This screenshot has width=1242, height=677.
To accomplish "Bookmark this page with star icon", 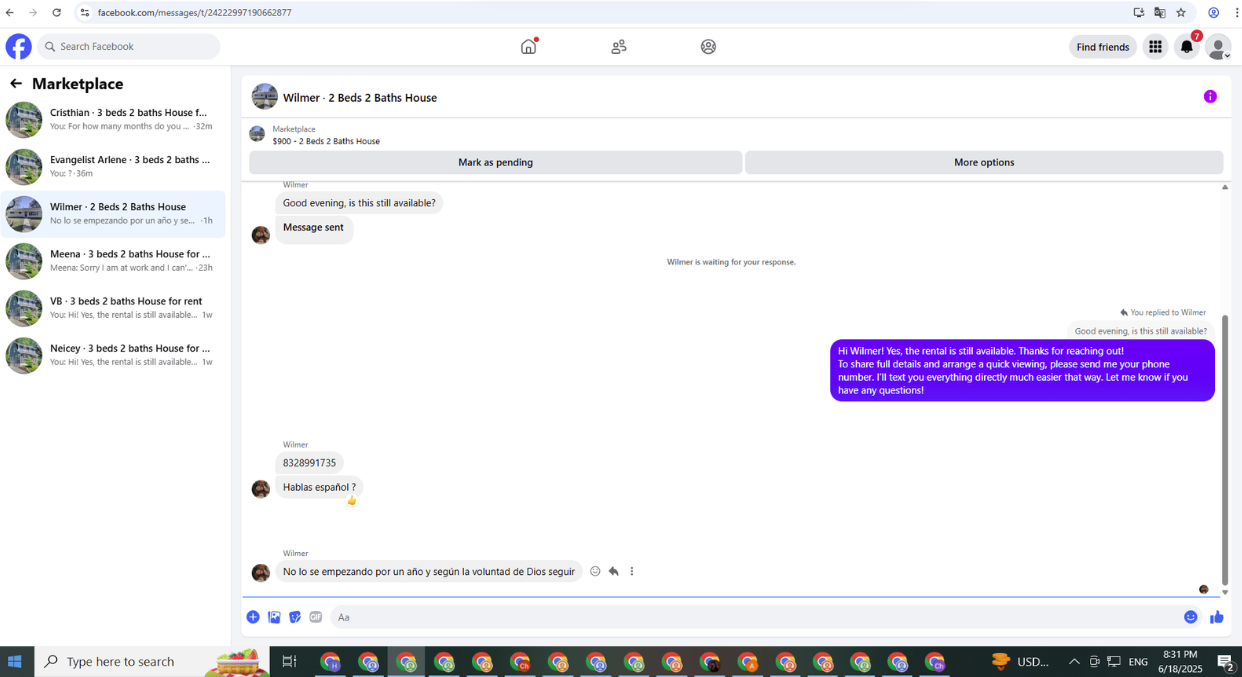I will coord(1181,12).
